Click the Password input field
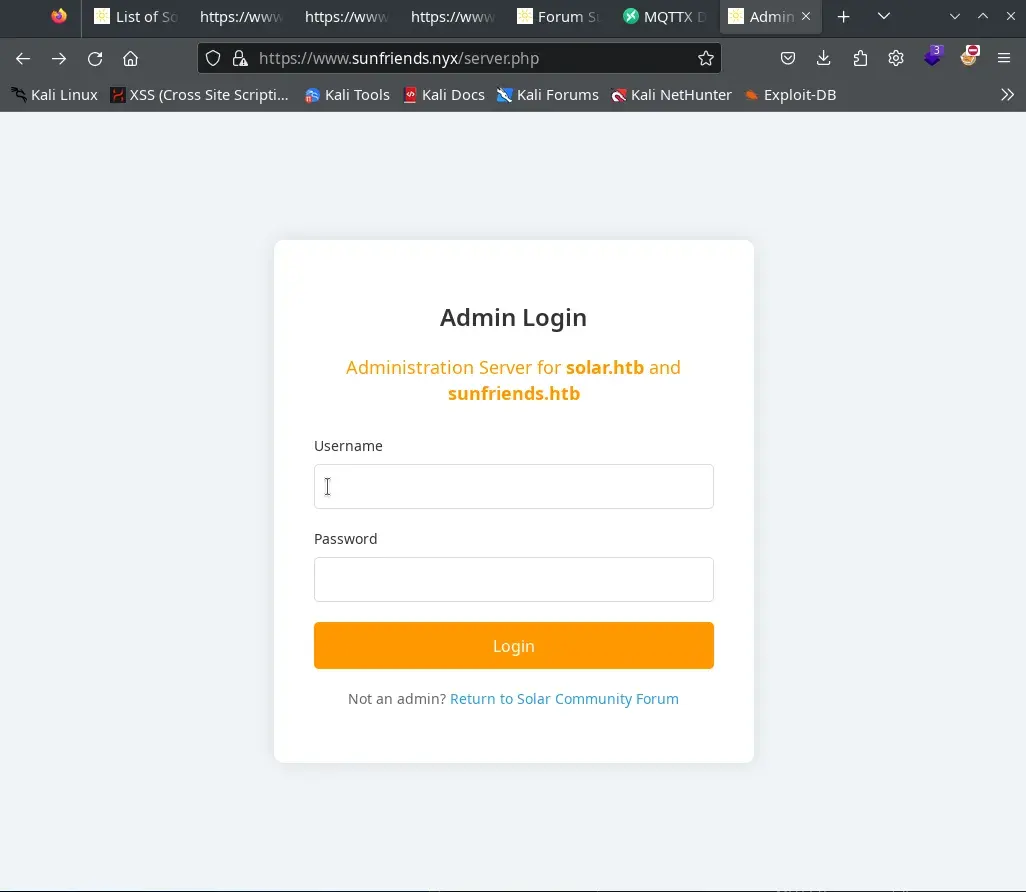The width and height of the screenshot is (1026, 892). (514, 579)
